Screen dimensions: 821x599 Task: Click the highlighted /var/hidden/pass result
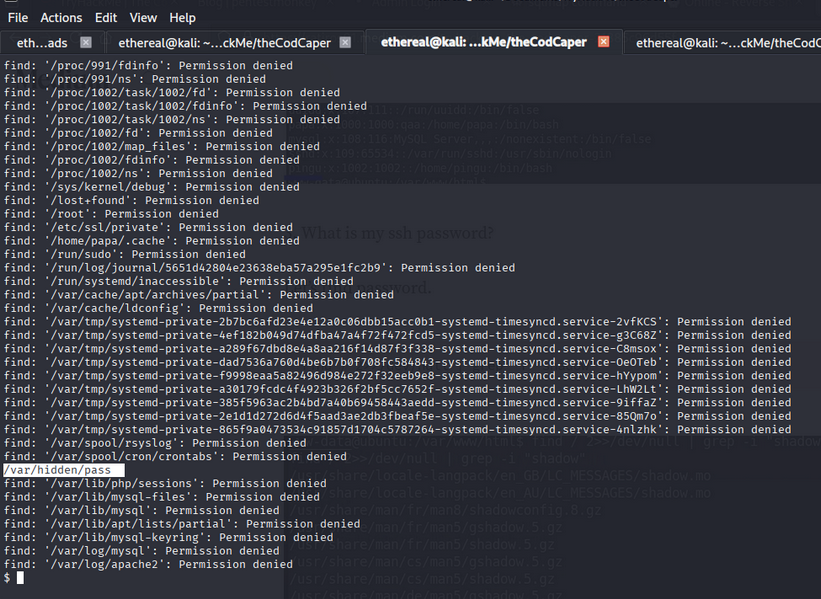click(62, 470)
